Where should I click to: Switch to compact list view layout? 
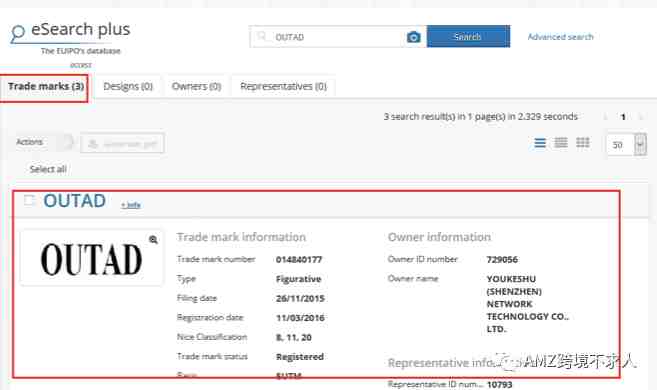[x=561, y=143]
